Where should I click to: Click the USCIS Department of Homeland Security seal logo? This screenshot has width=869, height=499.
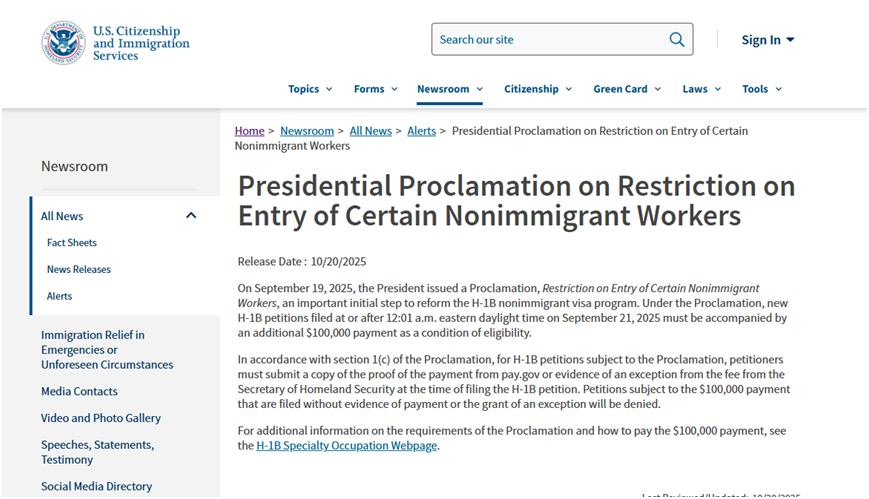63,42
